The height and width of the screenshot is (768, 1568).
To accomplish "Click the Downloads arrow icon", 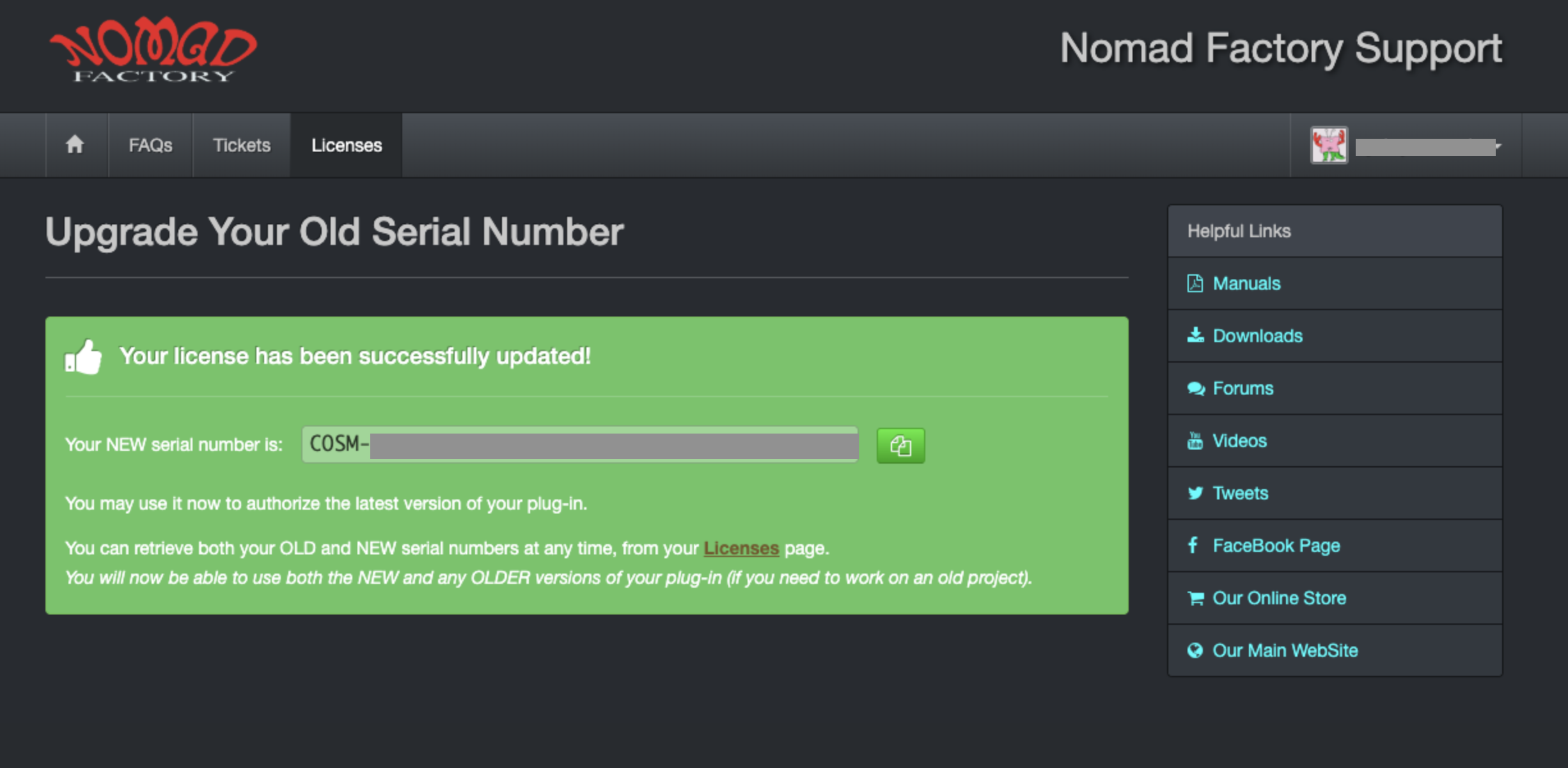I will pyautogui.click(x=1195, y=335).
